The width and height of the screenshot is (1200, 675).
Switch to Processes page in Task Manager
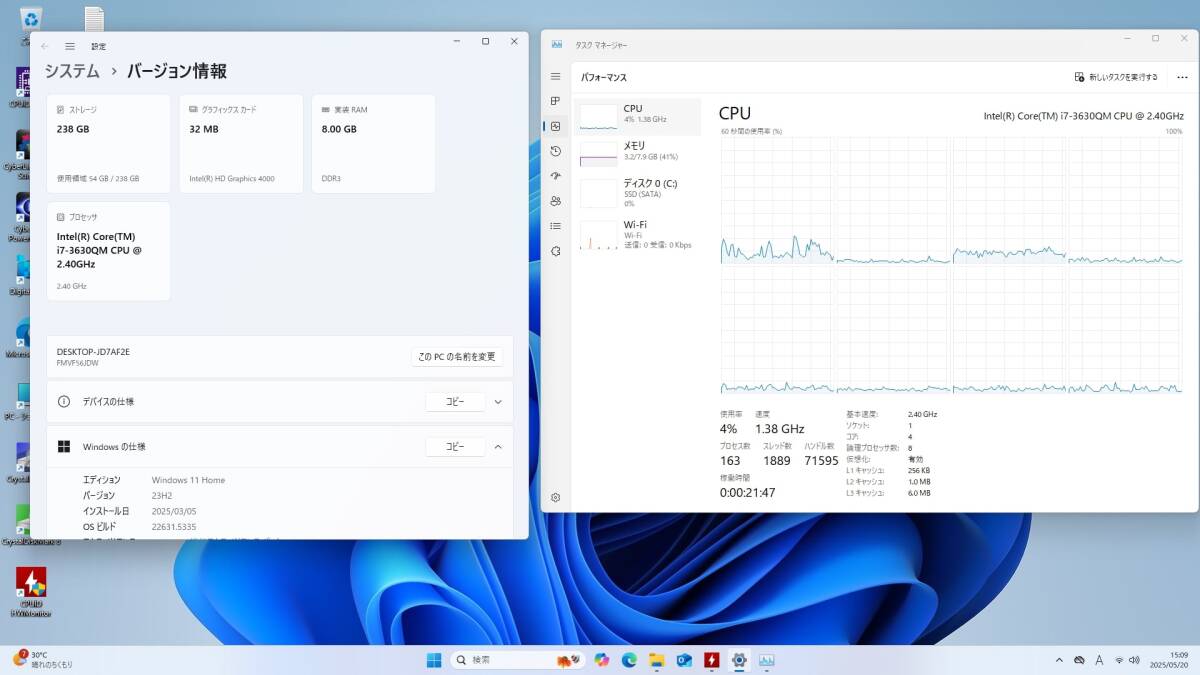pyautogui.click(x=556, y=101)
